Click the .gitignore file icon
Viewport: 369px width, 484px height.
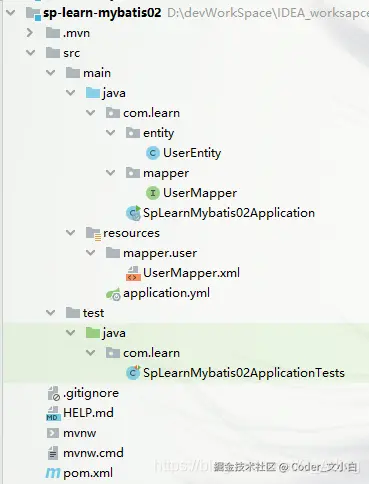point(53,393)
